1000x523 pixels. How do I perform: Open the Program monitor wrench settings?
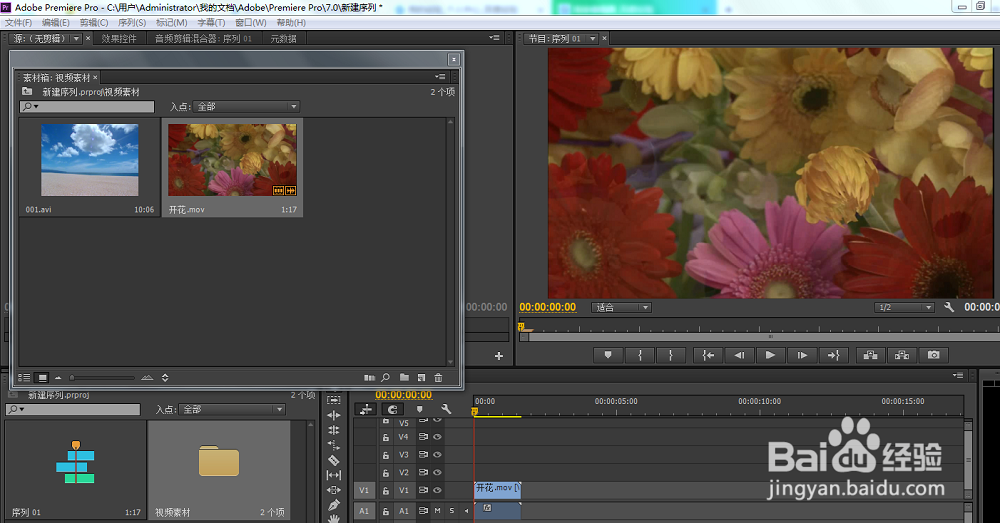(x=949, y=307)
